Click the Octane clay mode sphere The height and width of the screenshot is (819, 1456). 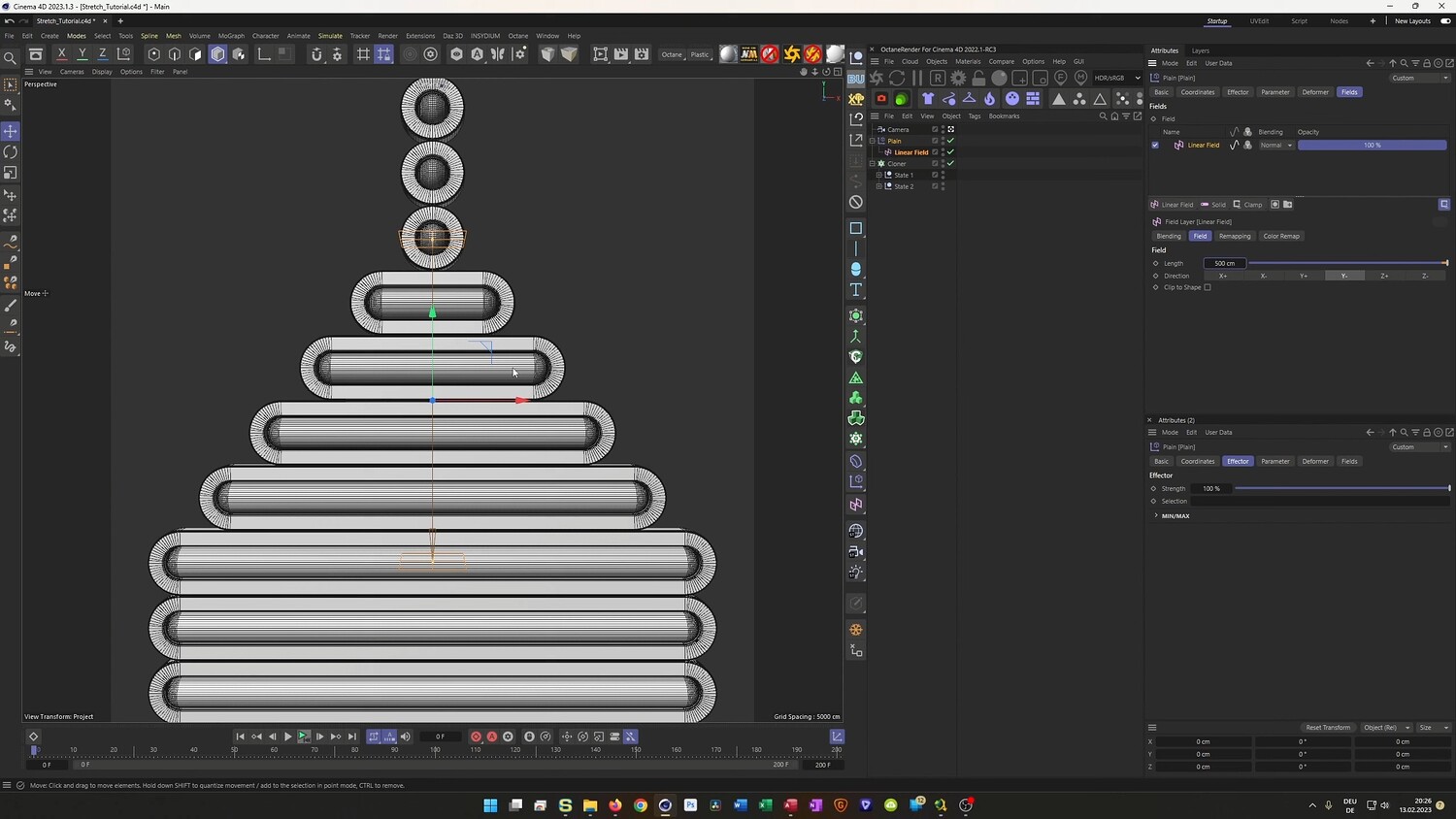coord(999,78)
